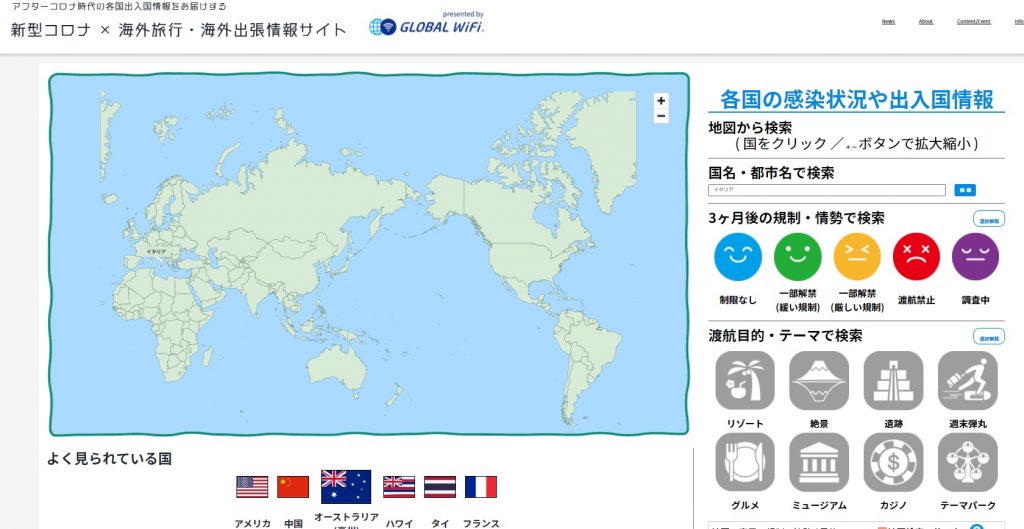
Task: Click the タイ country name
Action: (x=440, y=523)
